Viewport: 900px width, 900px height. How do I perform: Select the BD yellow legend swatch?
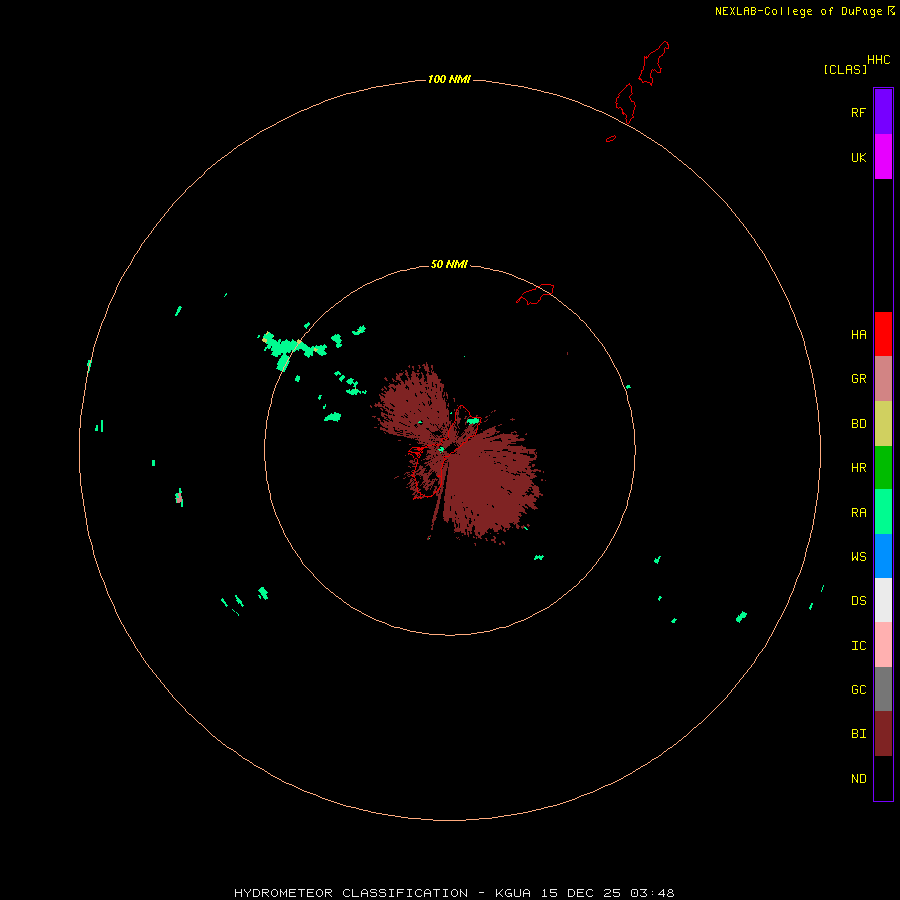coord(883,424)
